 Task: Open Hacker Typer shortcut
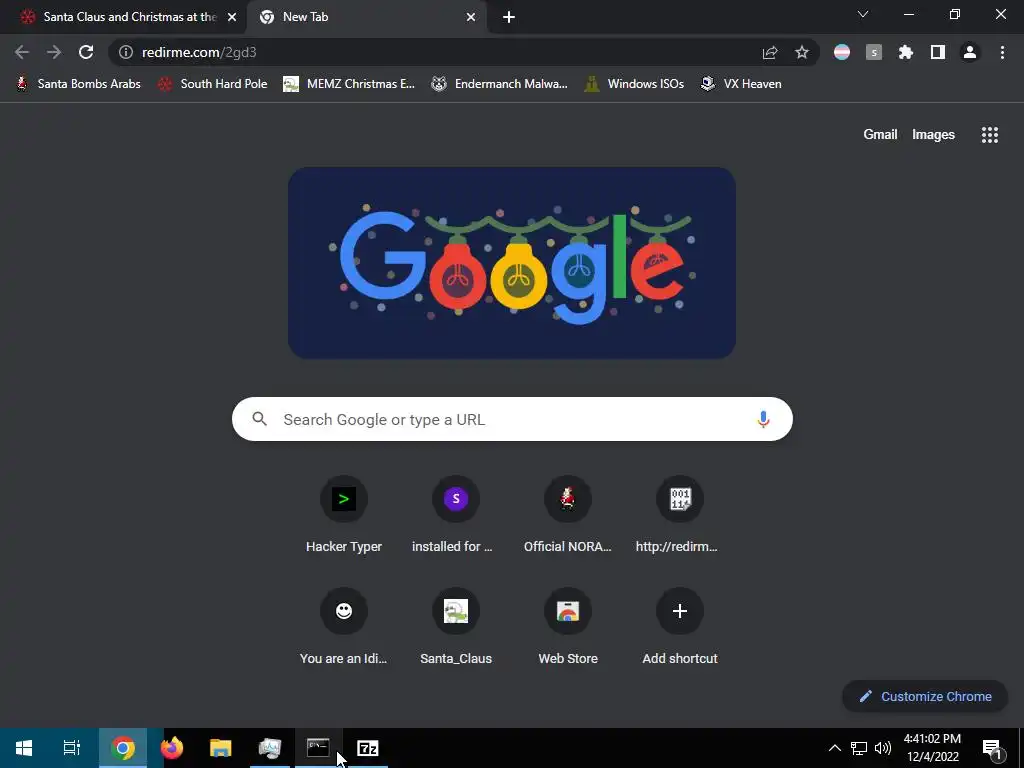click(344, 516)
